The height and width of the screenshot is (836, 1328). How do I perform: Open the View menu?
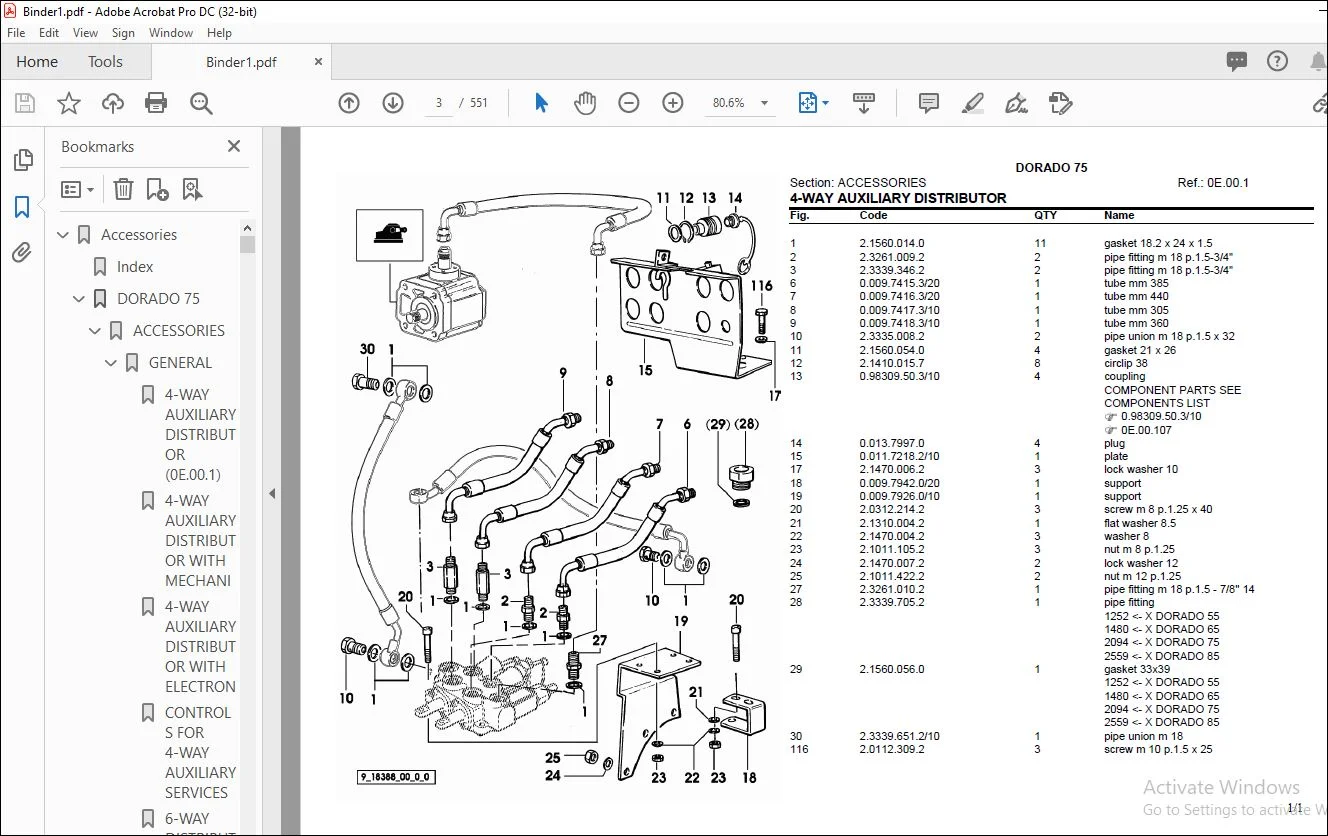pyautogui.click(x=86, y=33)
